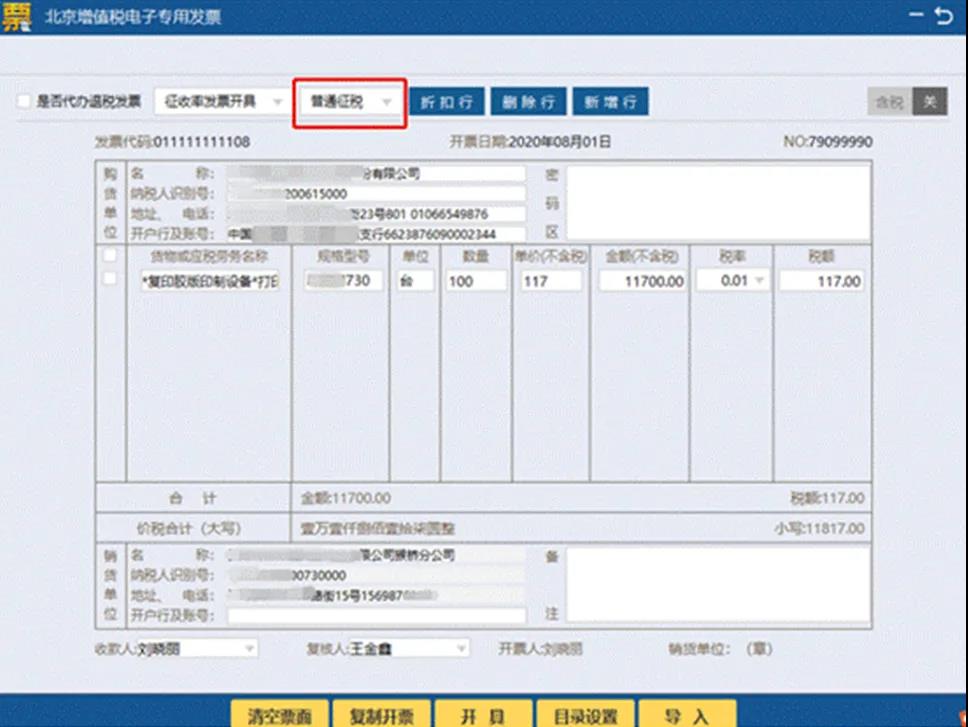This screenshot has width=968, height=727.
Task: Click the 票 invoice app icon
Action: (x=17, y=16)
